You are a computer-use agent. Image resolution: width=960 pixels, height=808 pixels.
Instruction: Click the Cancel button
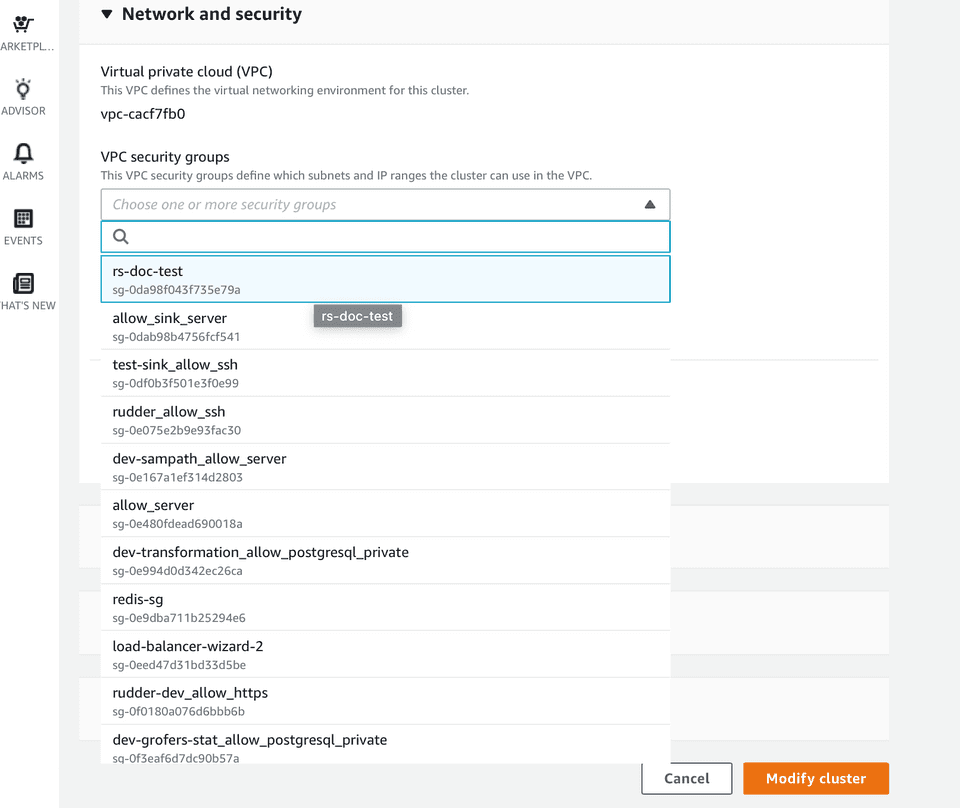click(x=686, y=779)
